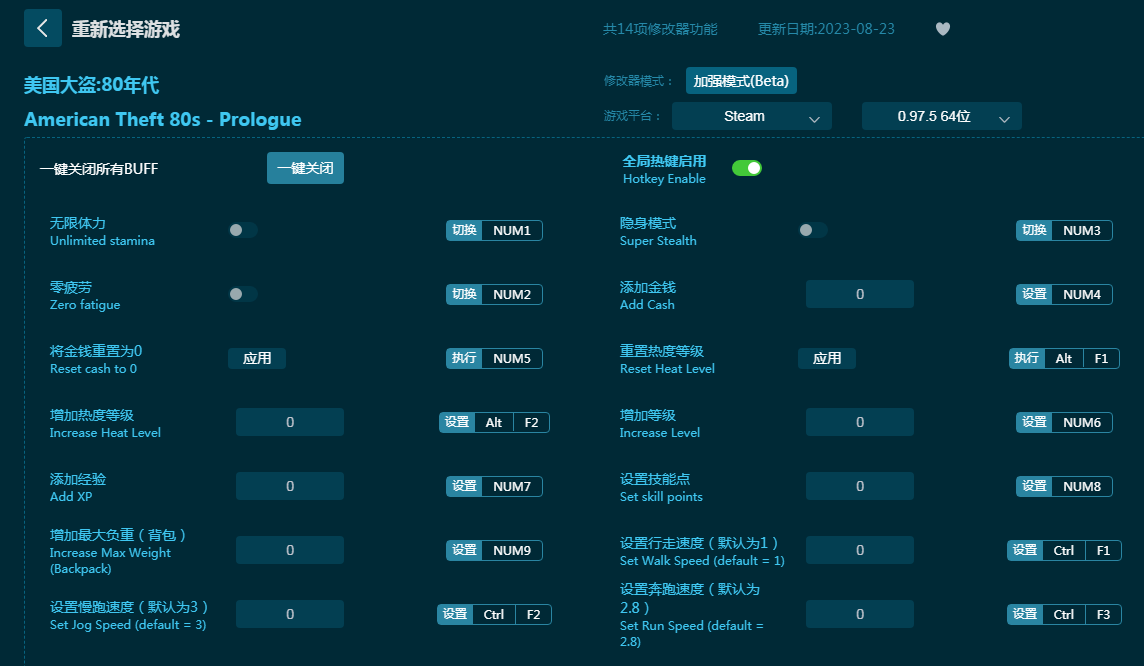
Task: Click the Add XP value field
Action: click(290, 487)
